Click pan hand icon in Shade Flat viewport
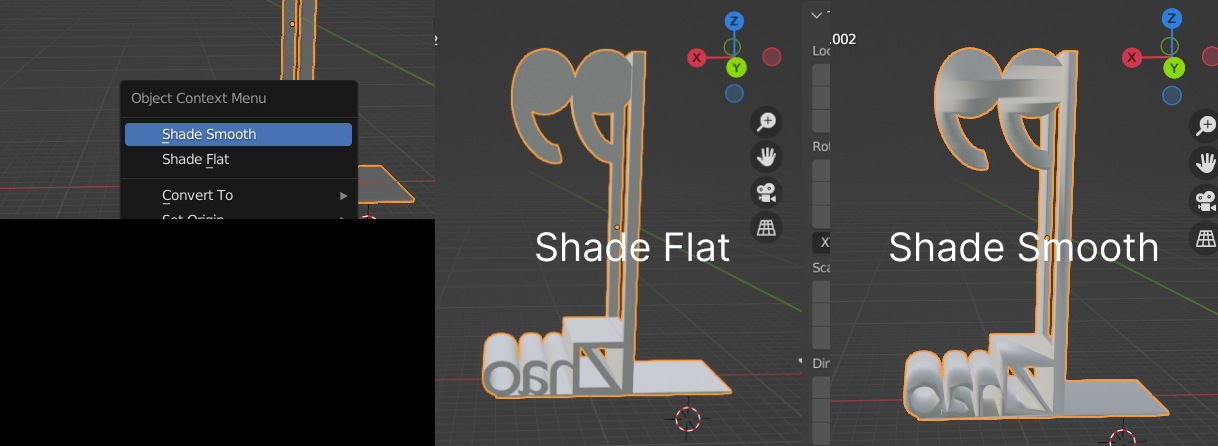 click(767, 157)
